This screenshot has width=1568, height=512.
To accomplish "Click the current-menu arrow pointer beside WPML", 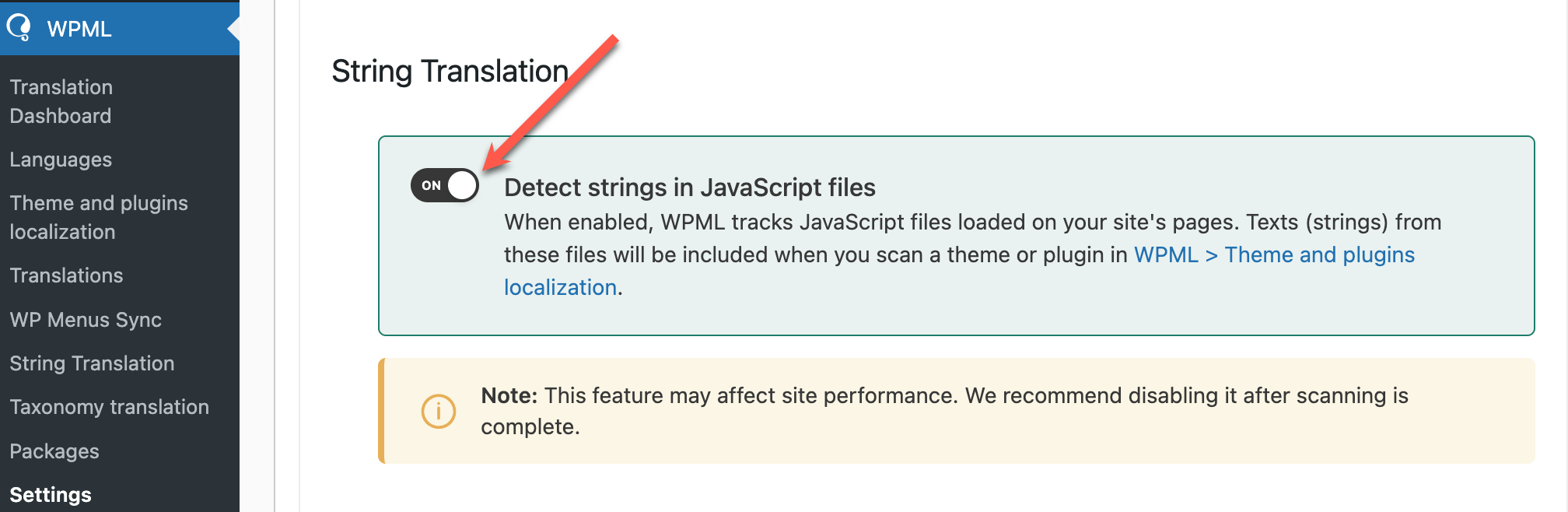I will [233, 29].
